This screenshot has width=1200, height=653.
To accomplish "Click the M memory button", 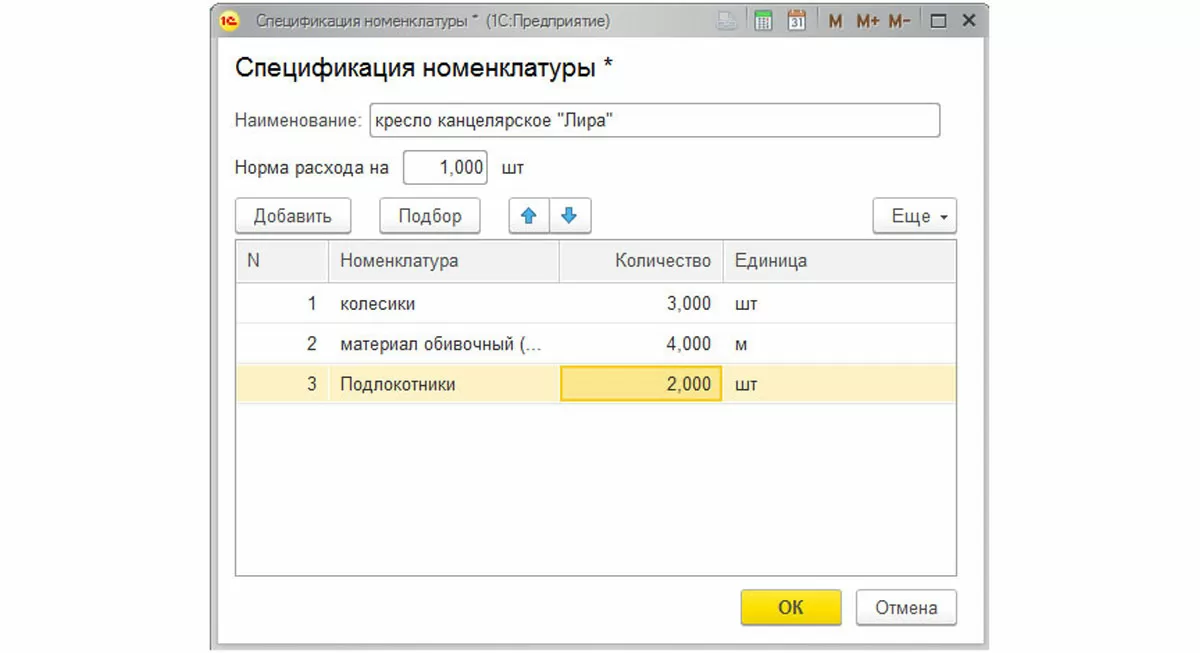I will (835, 21).
